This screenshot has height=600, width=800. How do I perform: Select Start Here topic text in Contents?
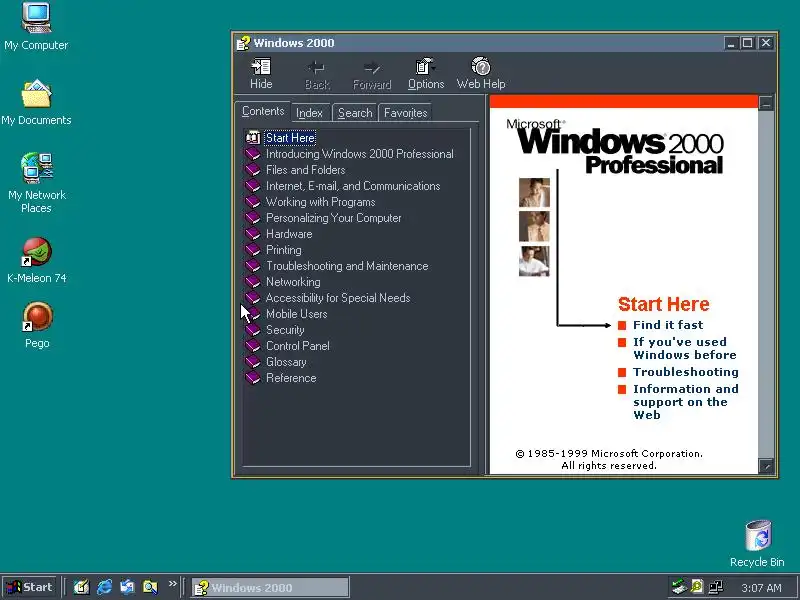[x=290, y=138]
